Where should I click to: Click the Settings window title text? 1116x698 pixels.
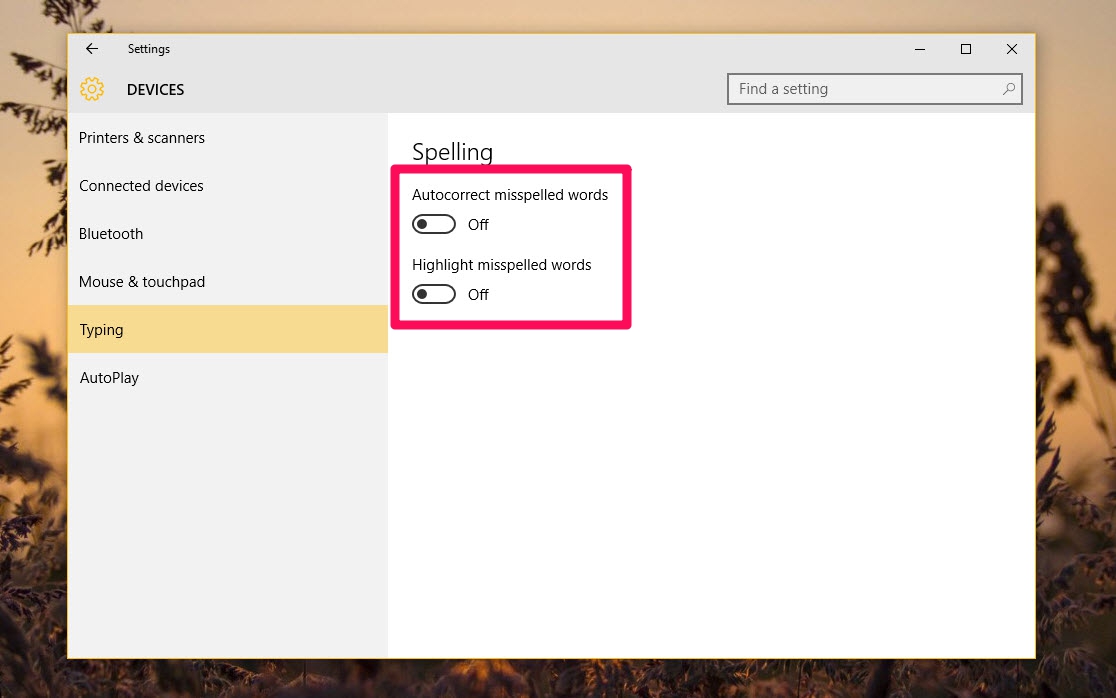coord(149,48)
